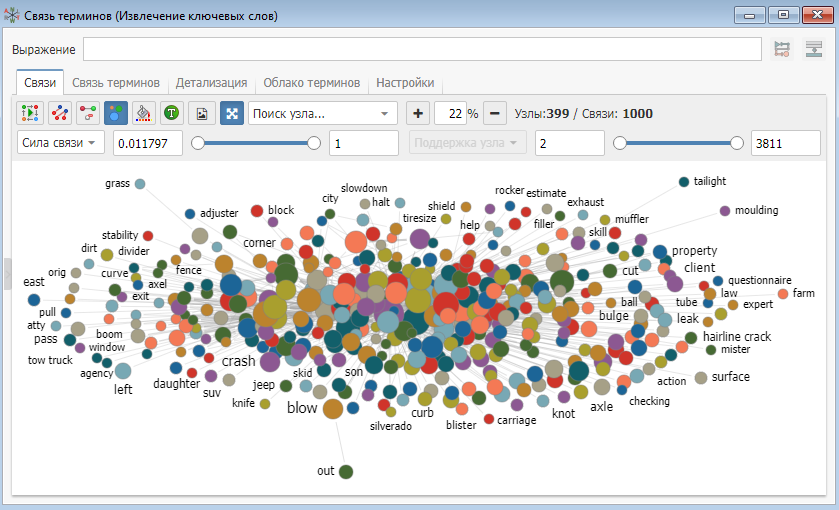Viewport: 839px width, 510px height.
Task: Click the red-blue node links toolbar icon
Action: click(59, 114)
